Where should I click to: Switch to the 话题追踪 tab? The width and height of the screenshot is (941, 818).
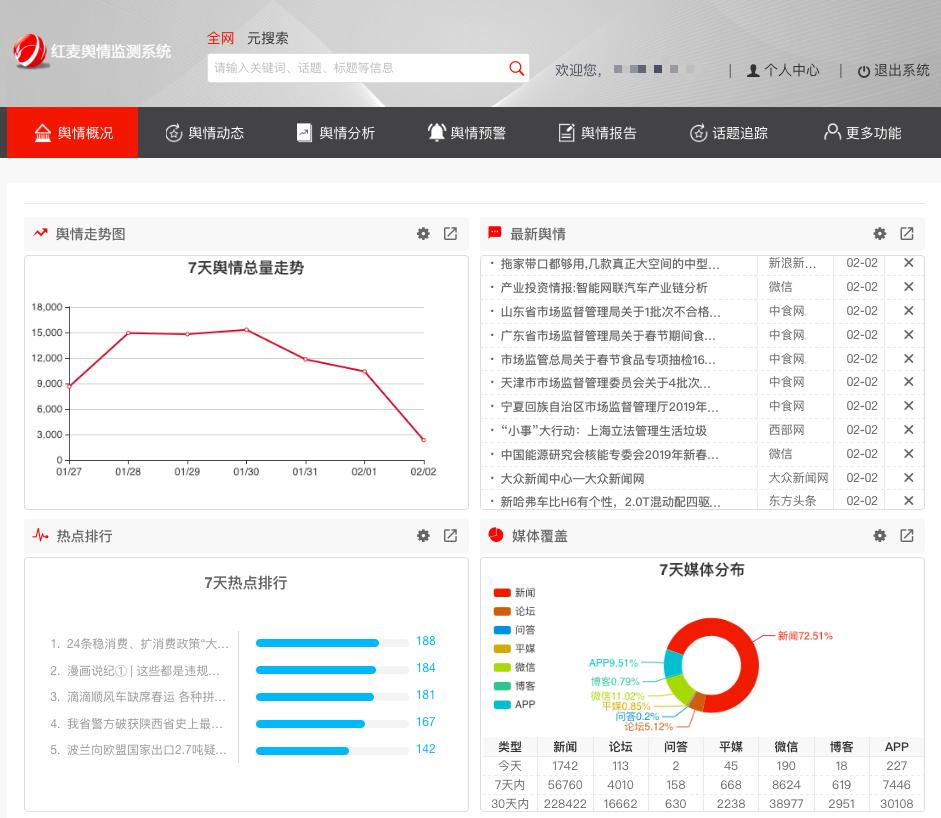(x=727, y=132)
